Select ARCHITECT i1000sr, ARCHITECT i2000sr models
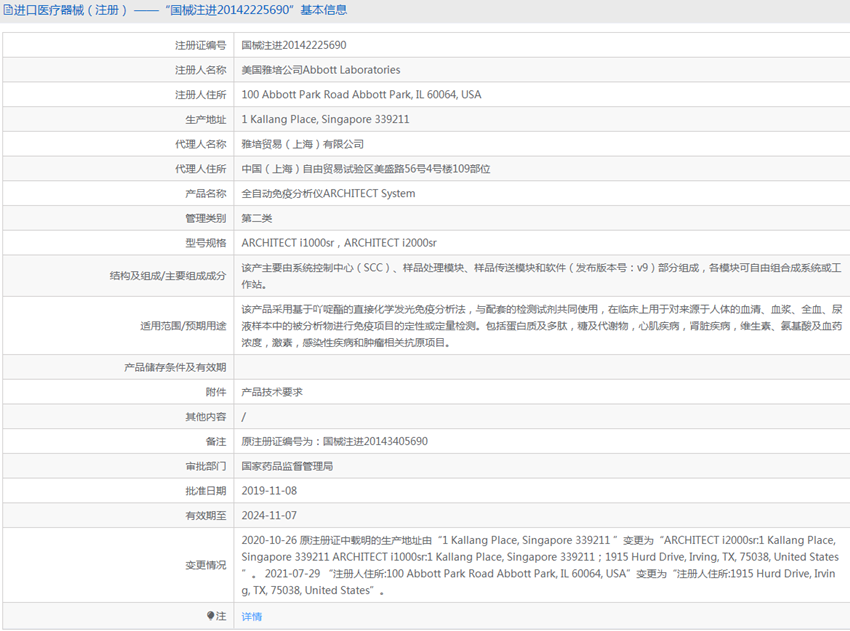This screenshot has height=631, width=850. 339,243
